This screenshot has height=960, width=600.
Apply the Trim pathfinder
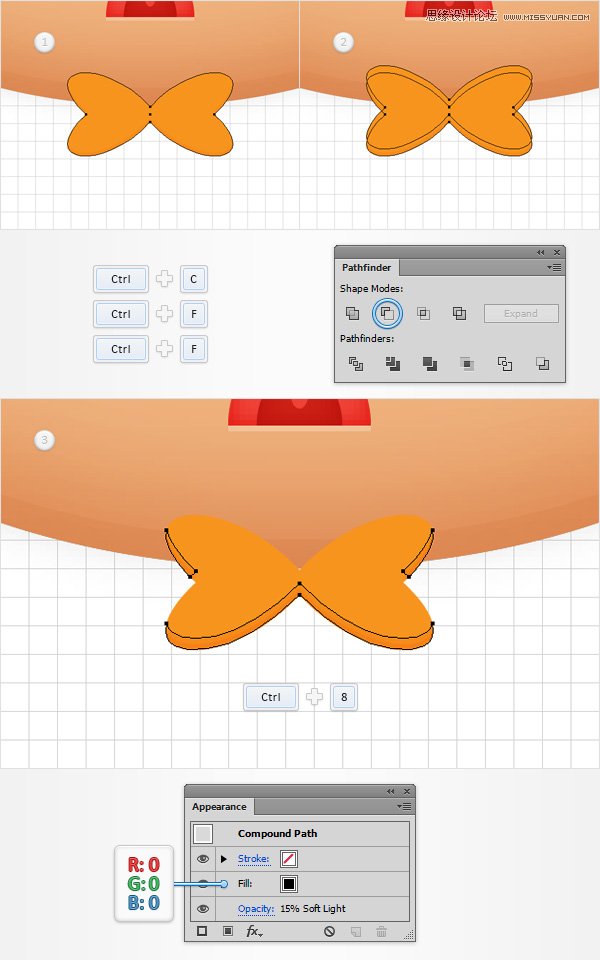[392, 364]
